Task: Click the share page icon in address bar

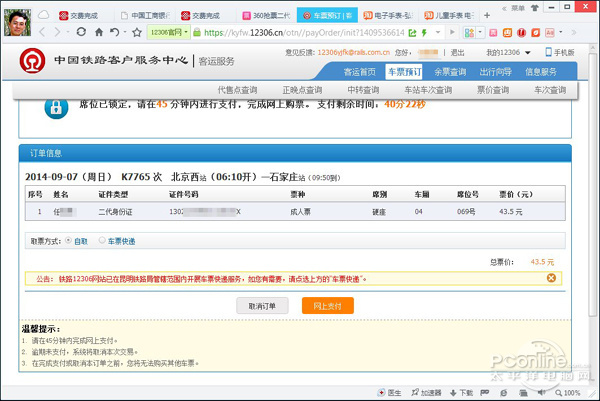Action: 412,33
